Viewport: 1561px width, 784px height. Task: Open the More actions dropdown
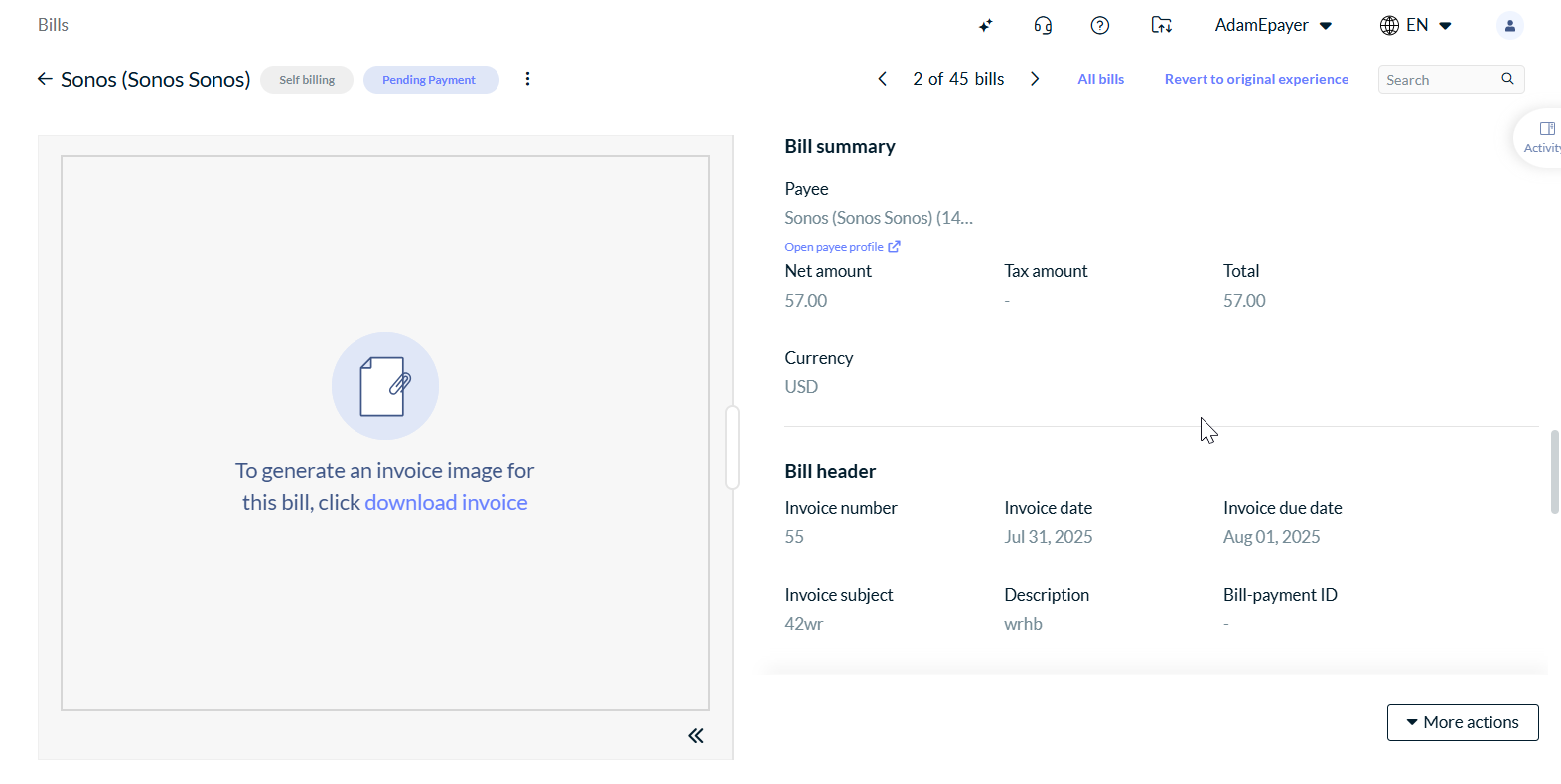click(1463, 722)
